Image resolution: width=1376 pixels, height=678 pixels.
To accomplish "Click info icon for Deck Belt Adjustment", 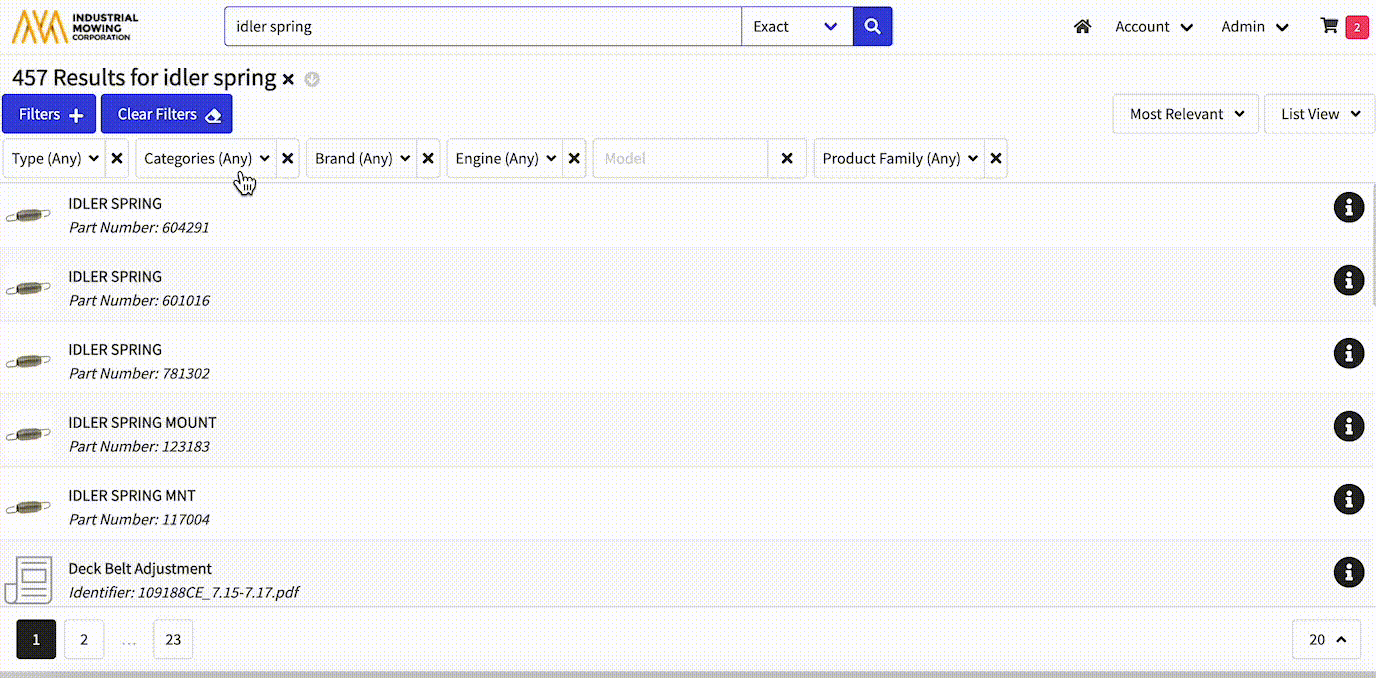I will (1348, 572).
